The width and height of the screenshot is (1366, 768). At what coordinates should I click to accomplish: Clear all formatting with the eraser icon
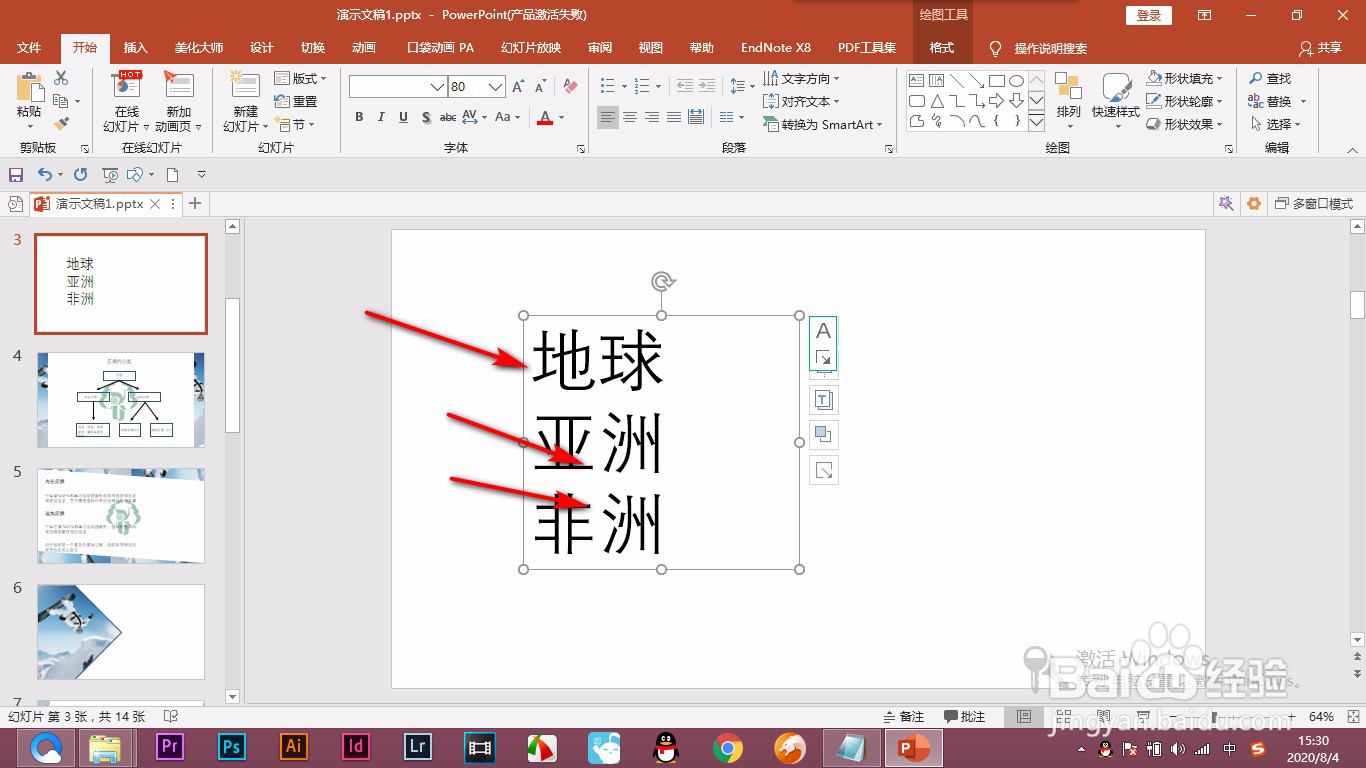coord(570,87)
